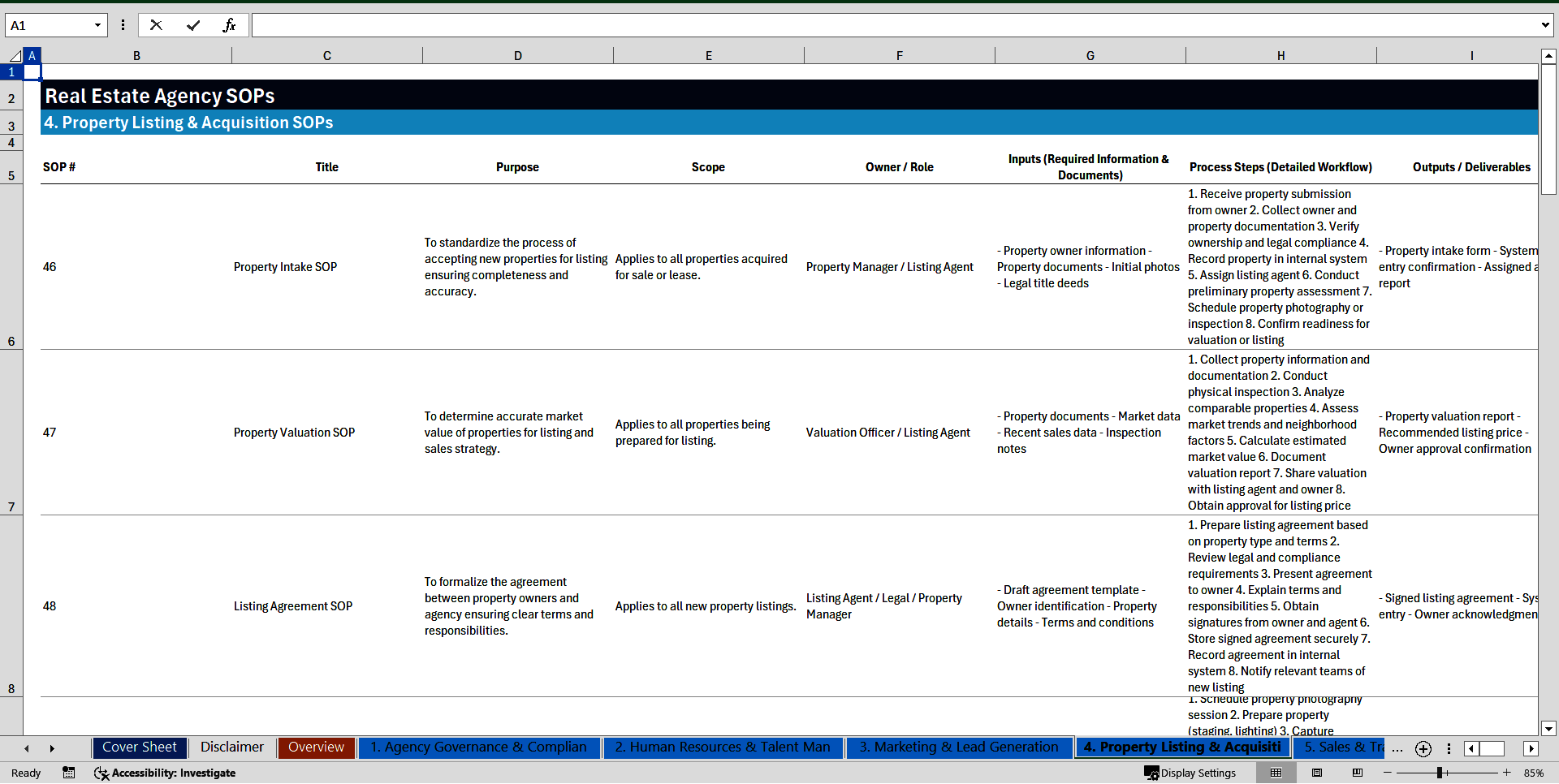Open the Name Box dropdown

coord(97,25)
